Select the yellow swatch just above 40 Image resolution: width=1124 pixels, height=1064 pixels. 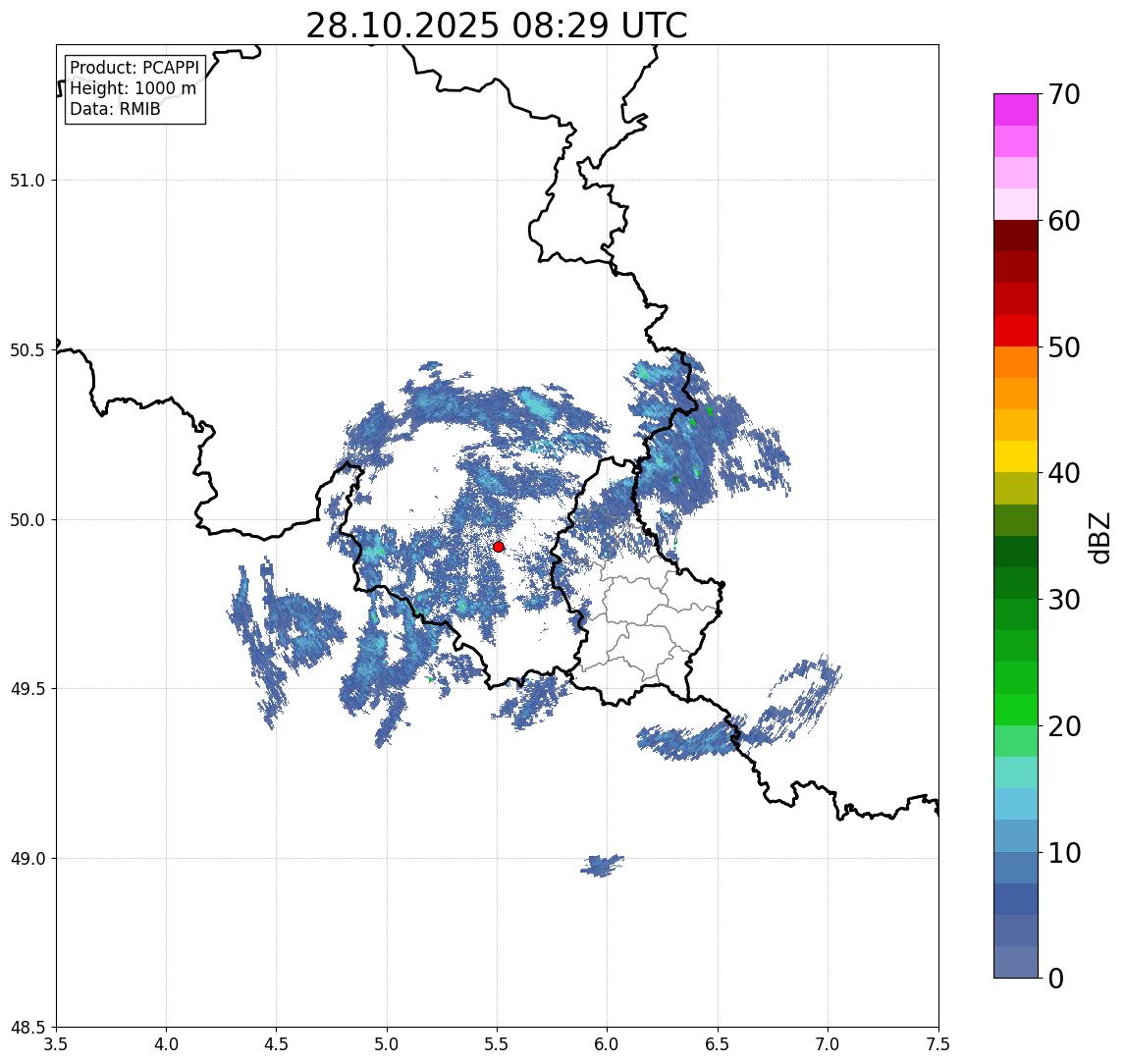(1016, 456)
